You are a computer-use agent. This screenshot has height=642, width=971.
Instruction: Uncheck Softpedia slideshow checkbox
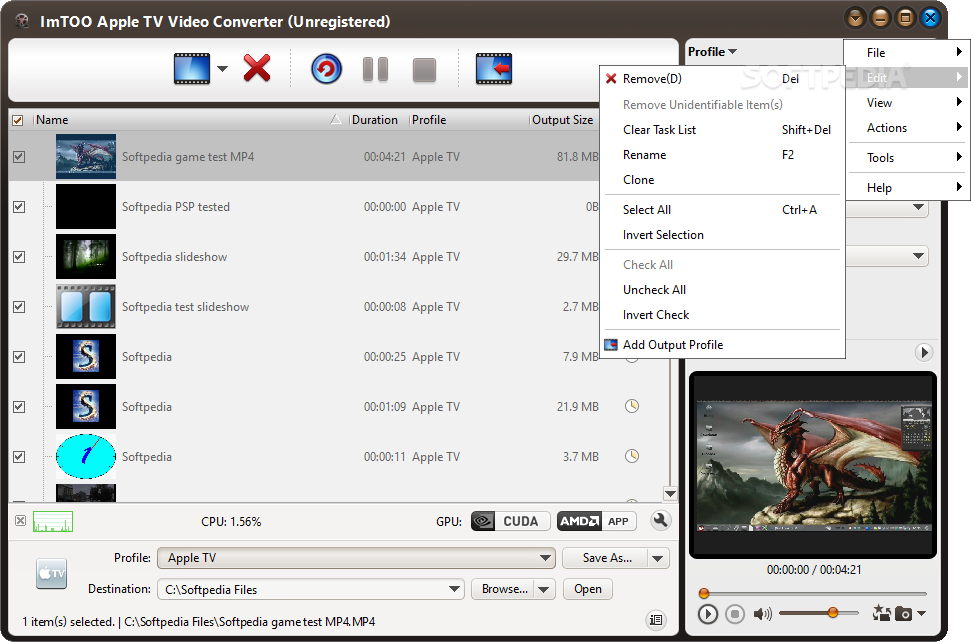[x=19, y=257]
